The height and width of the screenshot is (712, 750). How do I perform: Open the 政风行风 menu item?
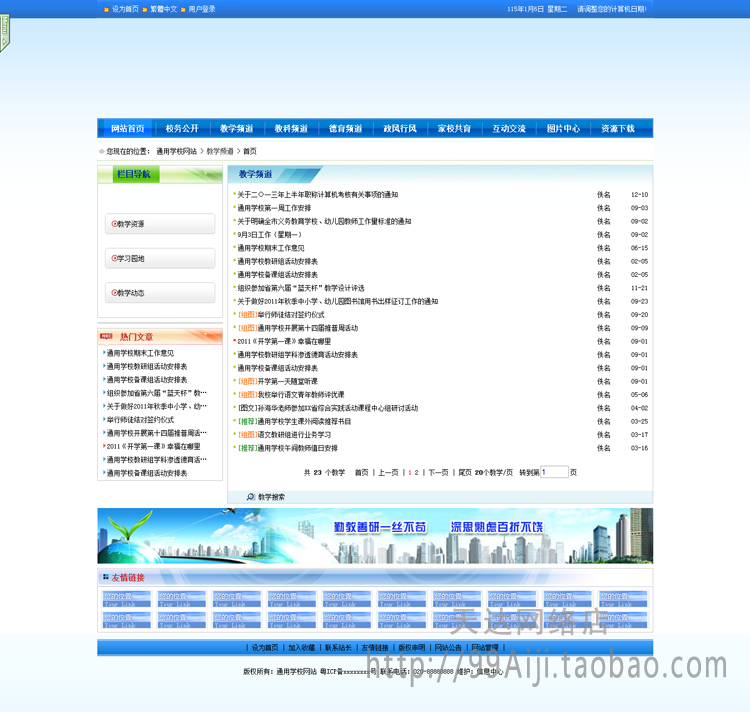point(400,129)
